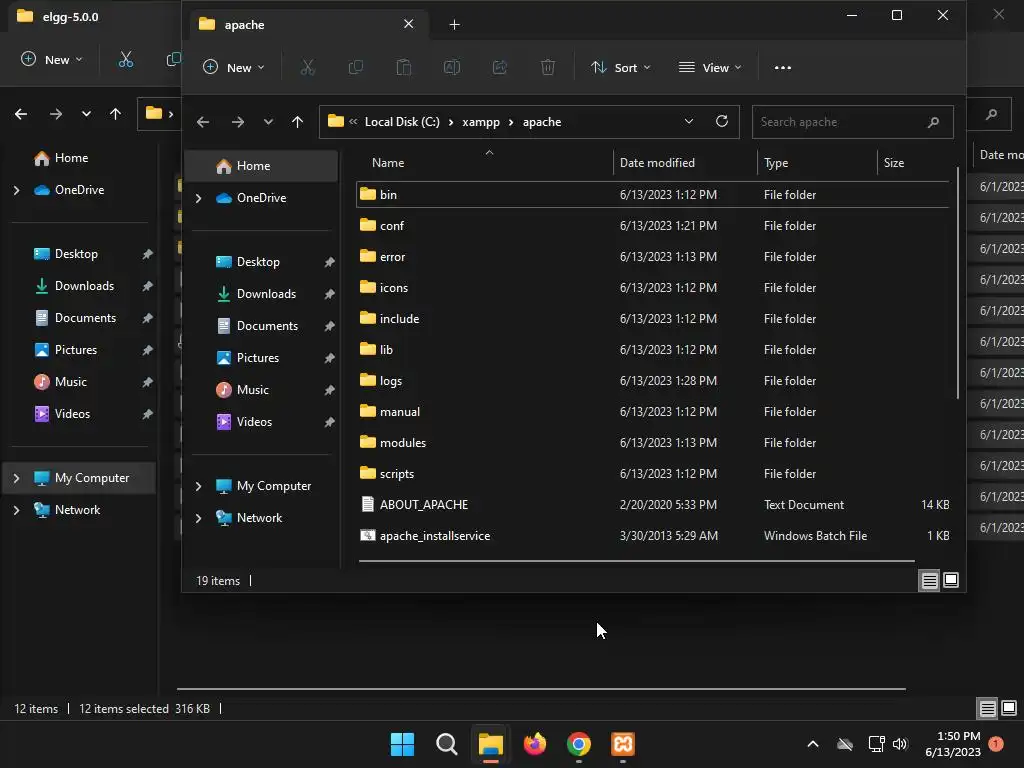The image size is (1024, 768).
Task: Click the Rename icon in the apache window toolbar
Action: click(x=452, y=67)
